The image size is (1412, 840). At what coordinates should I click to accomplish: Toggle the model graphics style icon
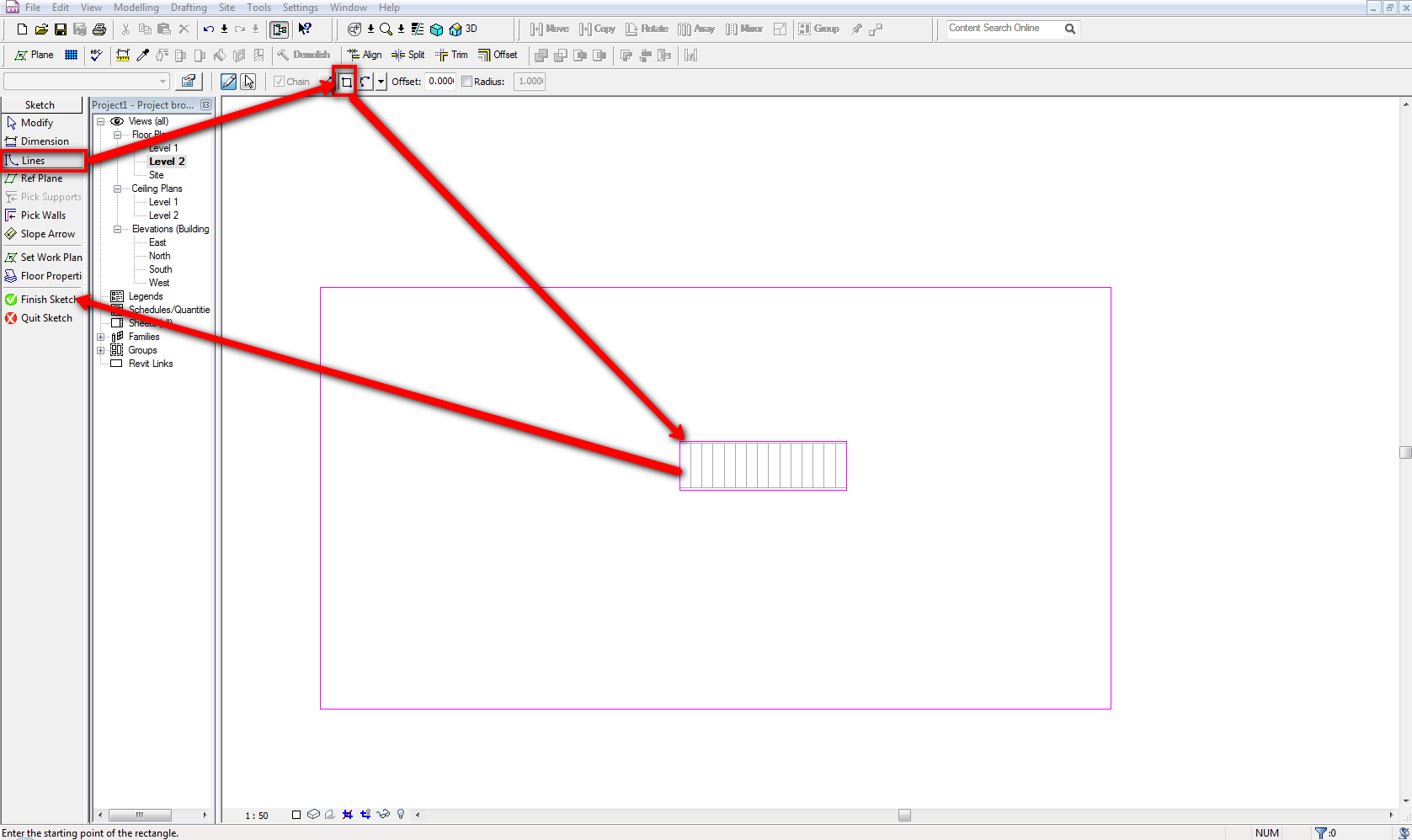[x=313, y=815]
